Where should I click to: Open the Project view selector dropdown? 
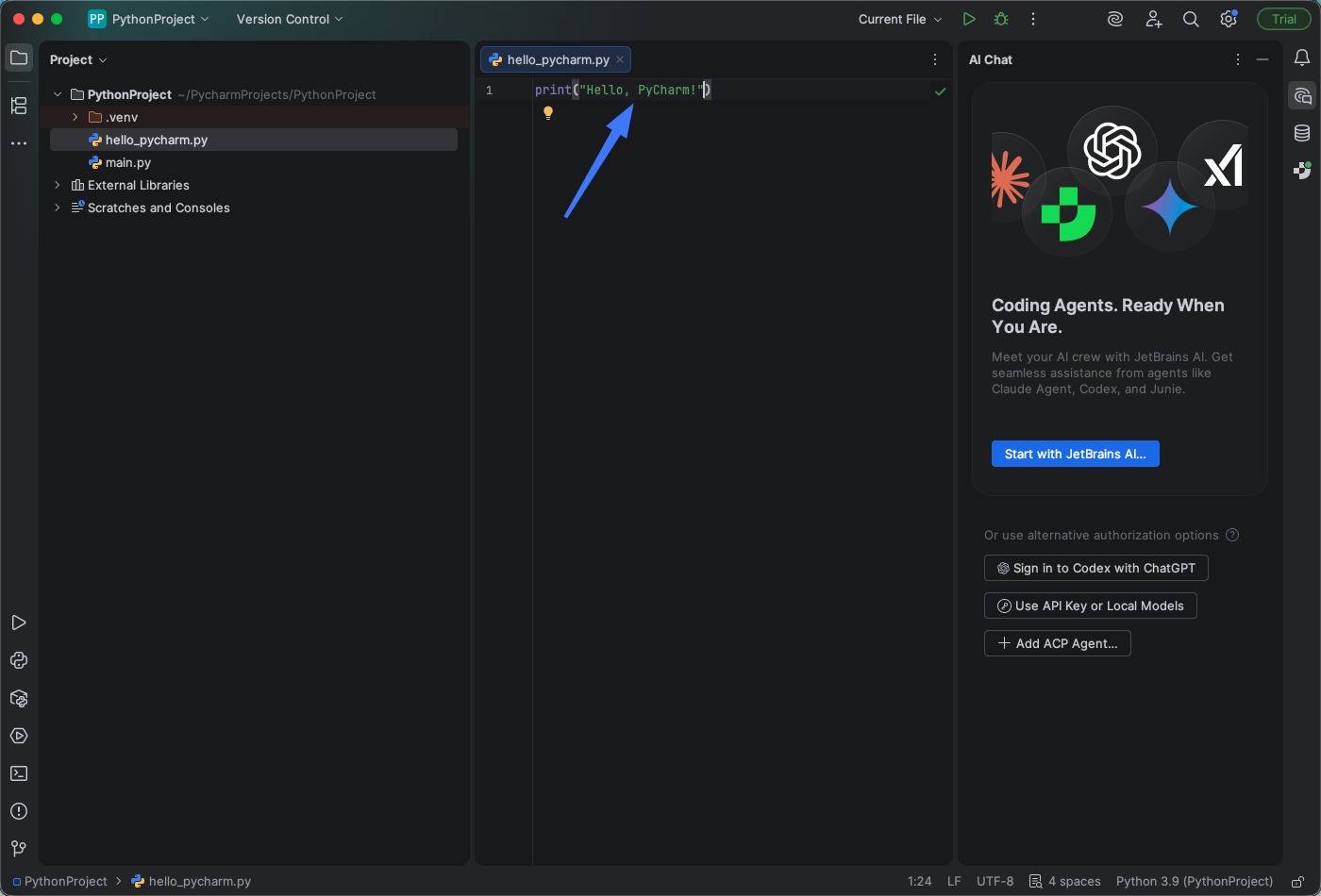click(x=78, y=59)
